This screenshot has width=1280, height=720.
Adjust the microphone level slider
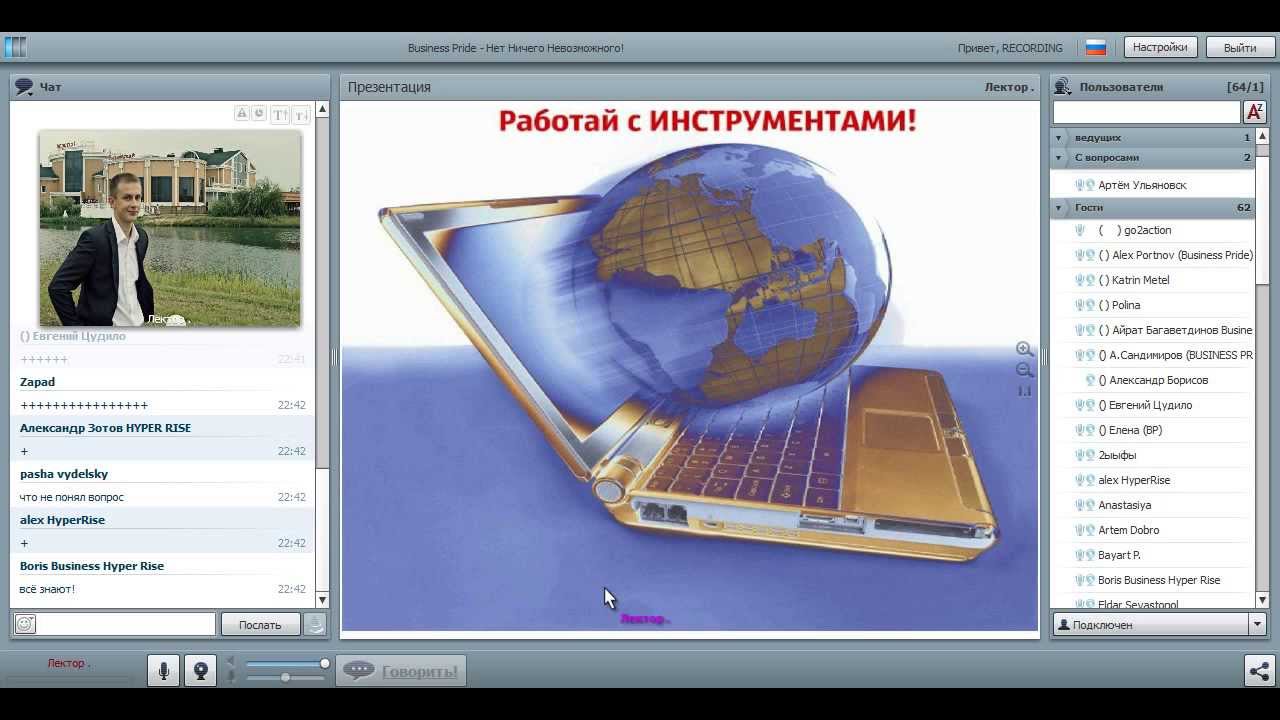287,677
